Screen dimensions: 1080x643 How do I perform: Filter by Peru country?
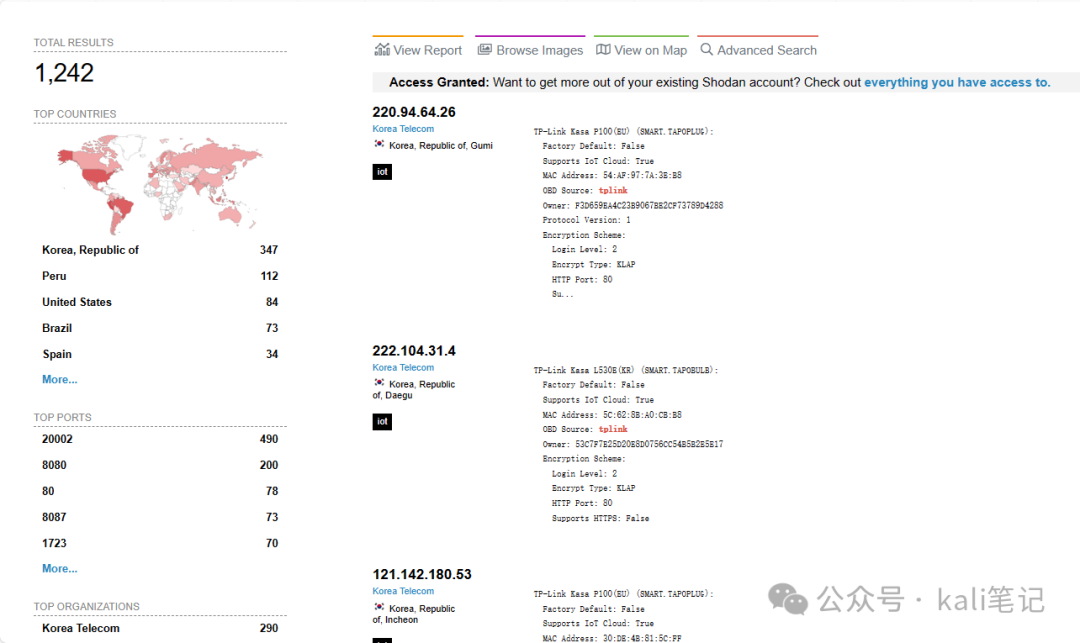click(160, 276)
